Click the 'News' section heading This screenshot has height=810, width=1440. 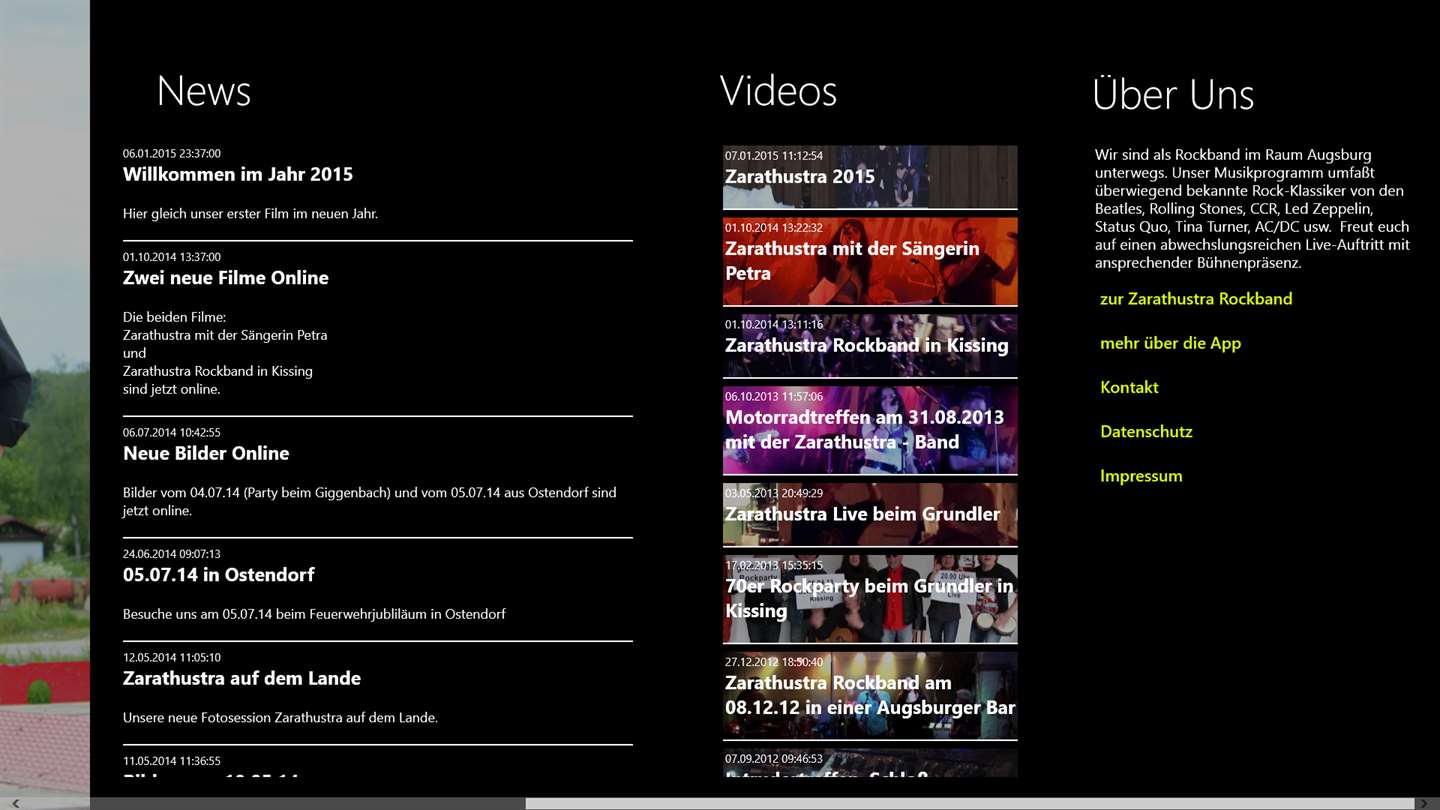pyautogui.click(x=204, y=91)
